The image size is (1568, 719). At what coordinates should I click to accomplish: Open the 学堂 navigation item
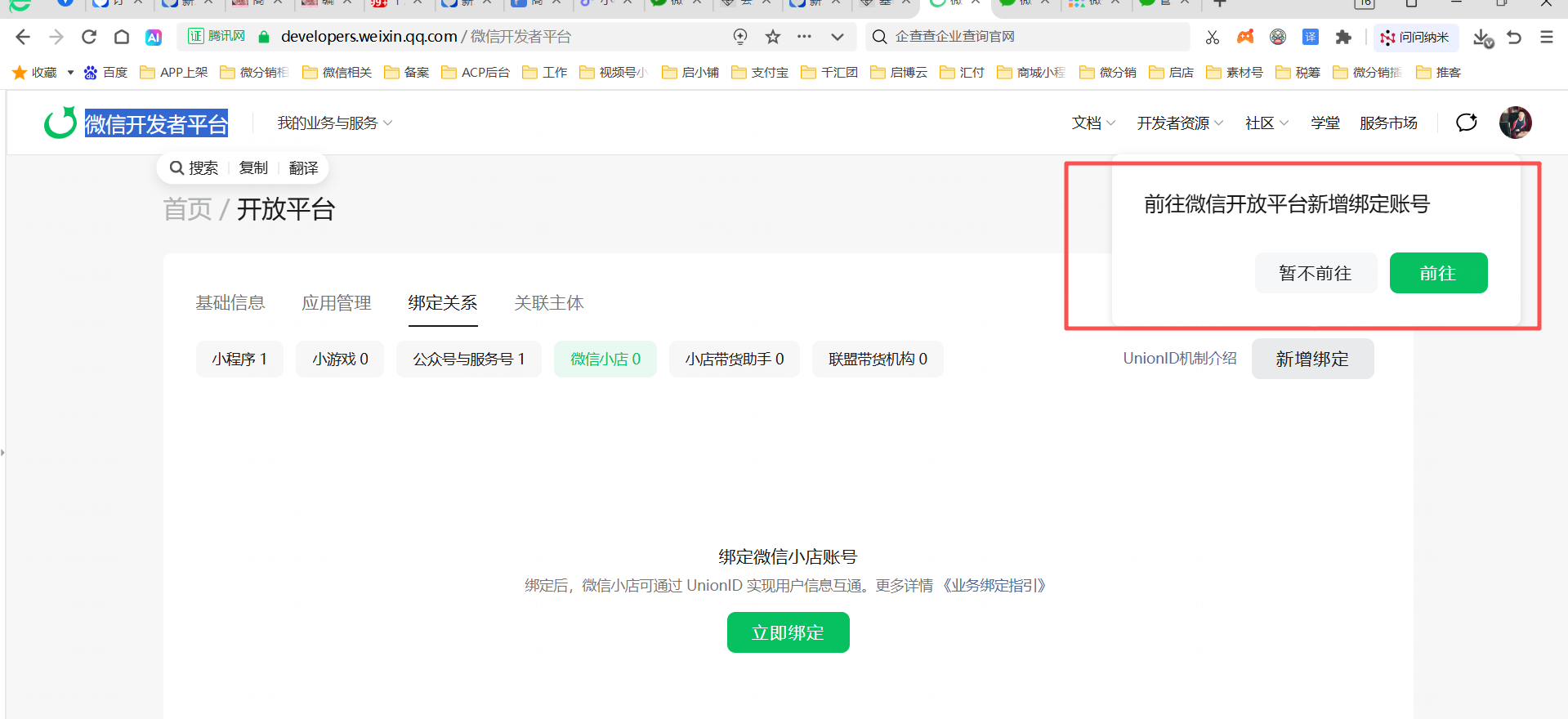1325,123
